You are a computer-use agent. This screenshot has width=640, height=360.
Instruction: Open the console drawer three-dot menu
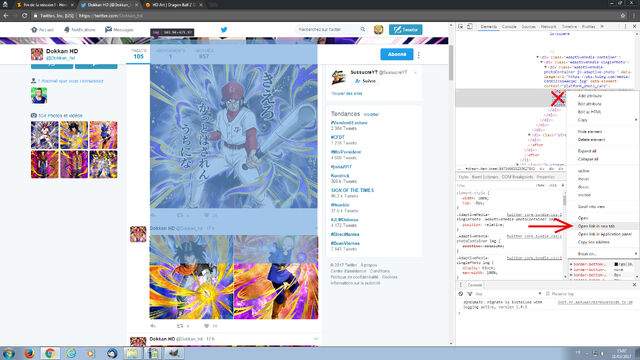pos(461,285)
